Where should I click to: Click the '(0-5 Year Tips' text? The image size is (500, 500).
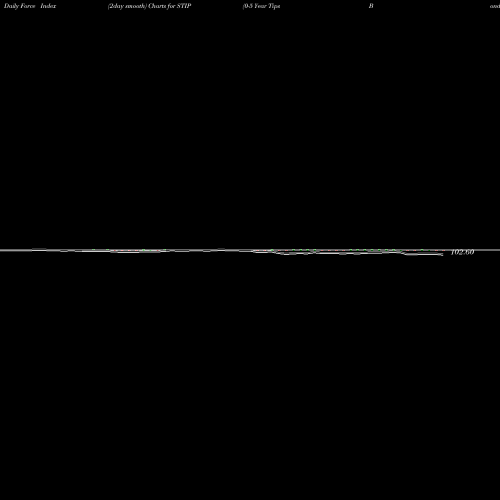point(261,6)
